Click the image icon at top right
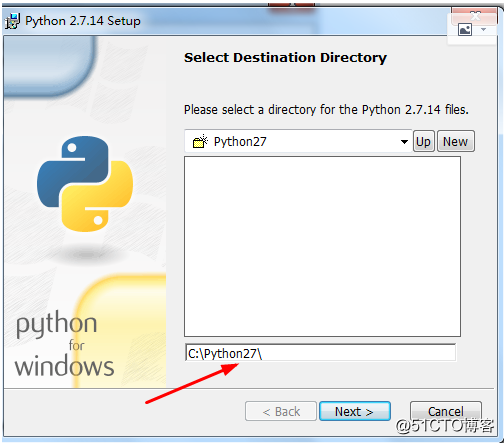This screenshot has height=444, width=504. coord(465,30)
